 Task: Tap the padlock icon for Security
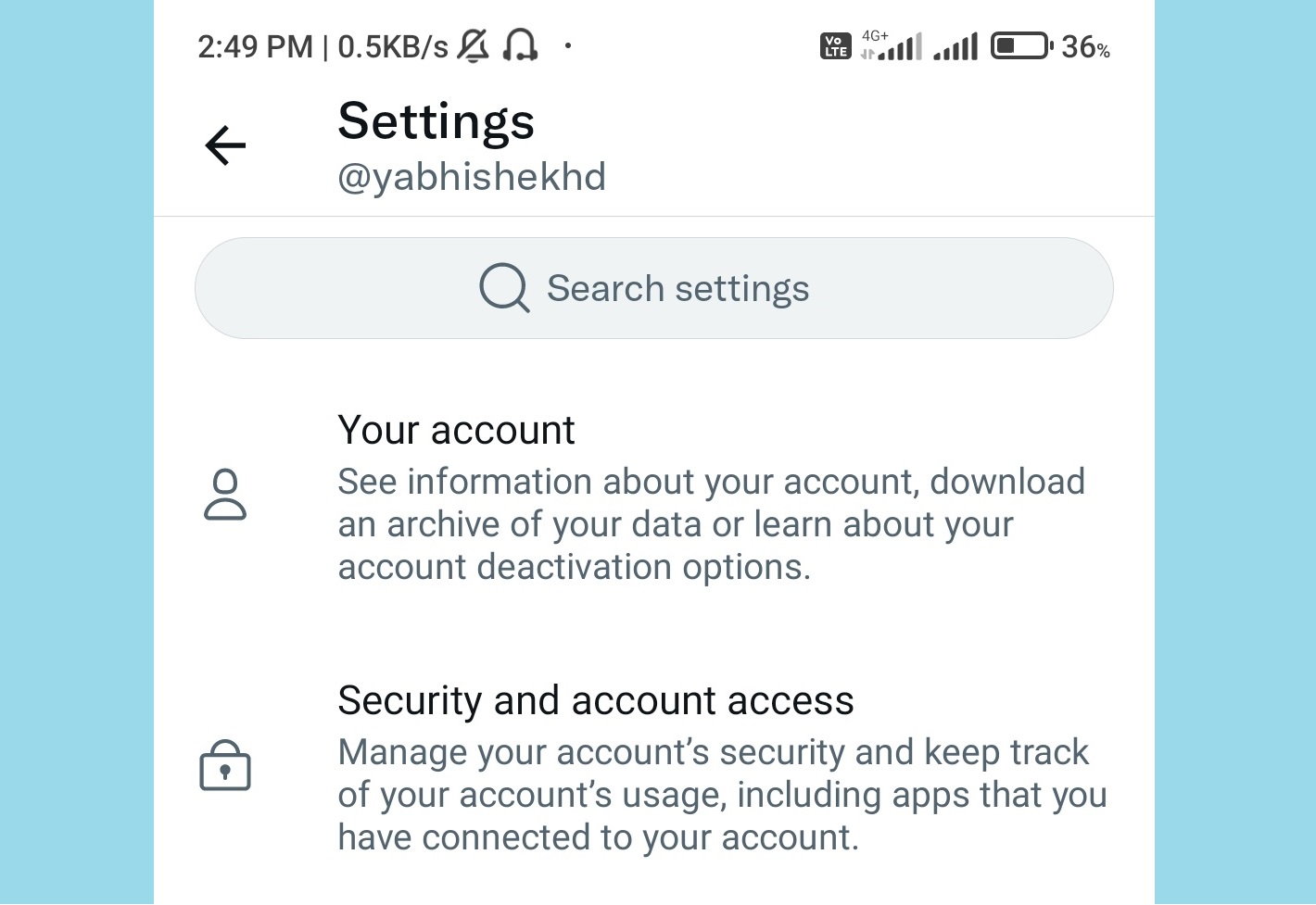(225, 765)
